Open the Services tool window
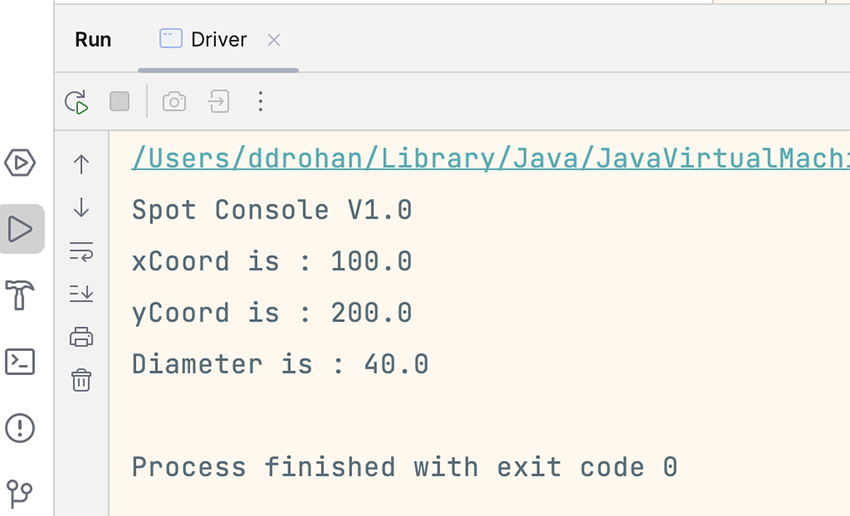Viewport: 850px width, 516px height. tap(20, 162)
